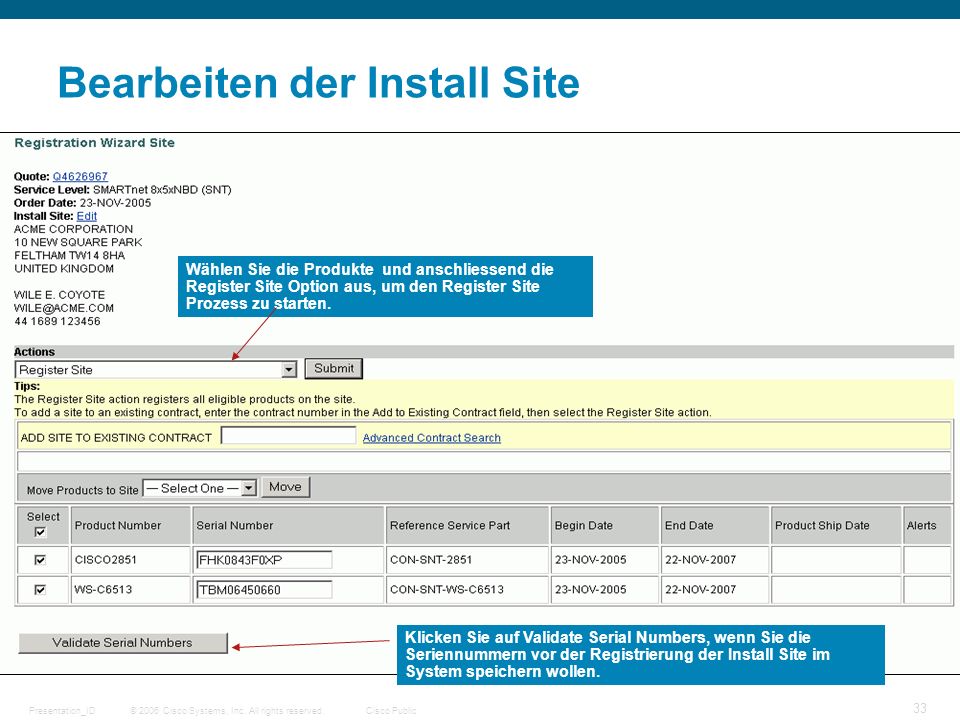This screenshot has height=720, width=960.
Task: Expand the Select One site dropdown
Action: [x=199, y=488]
